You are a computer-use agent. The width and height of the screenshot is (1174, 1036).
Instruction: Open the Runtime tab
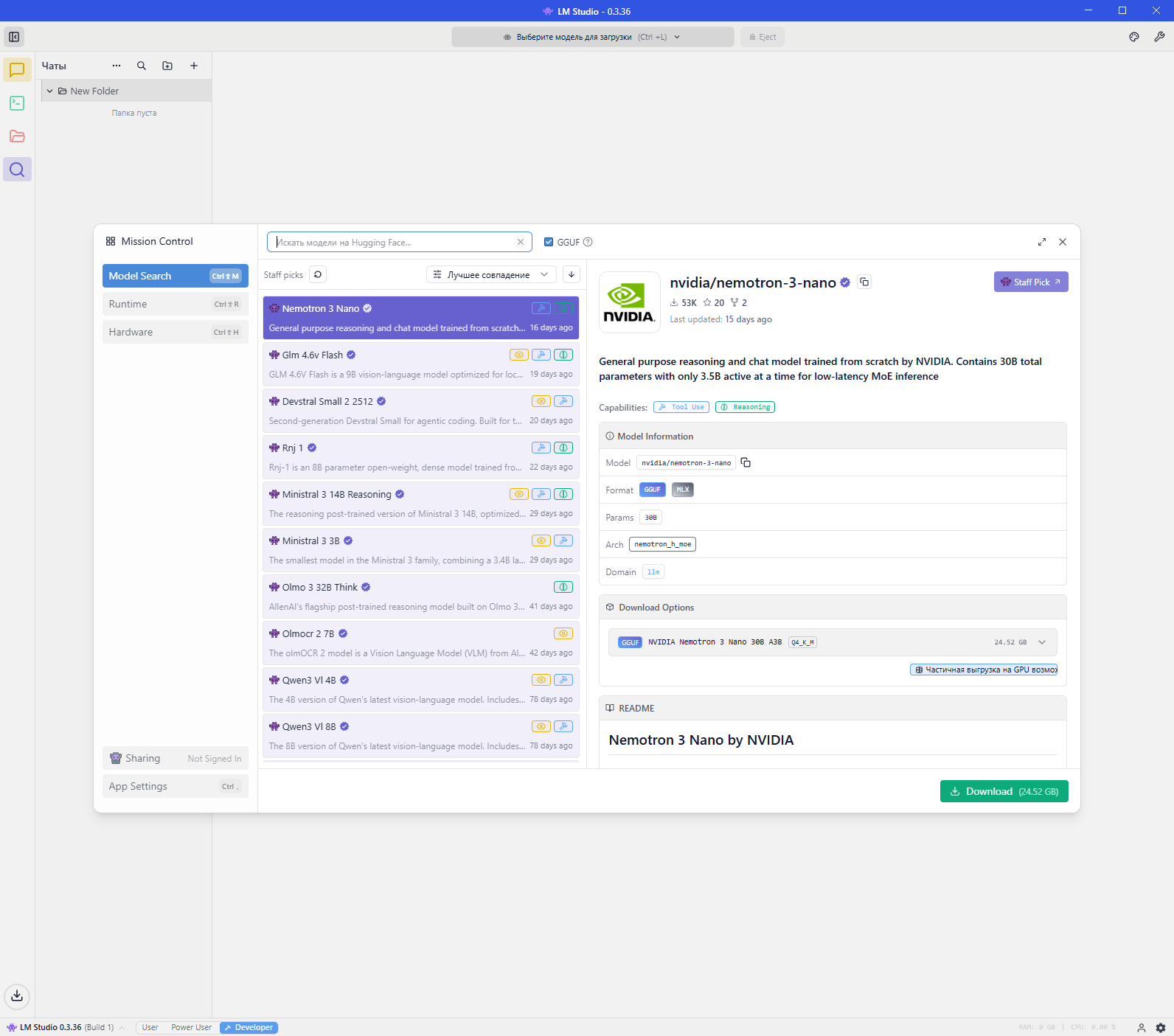point(175,304)
